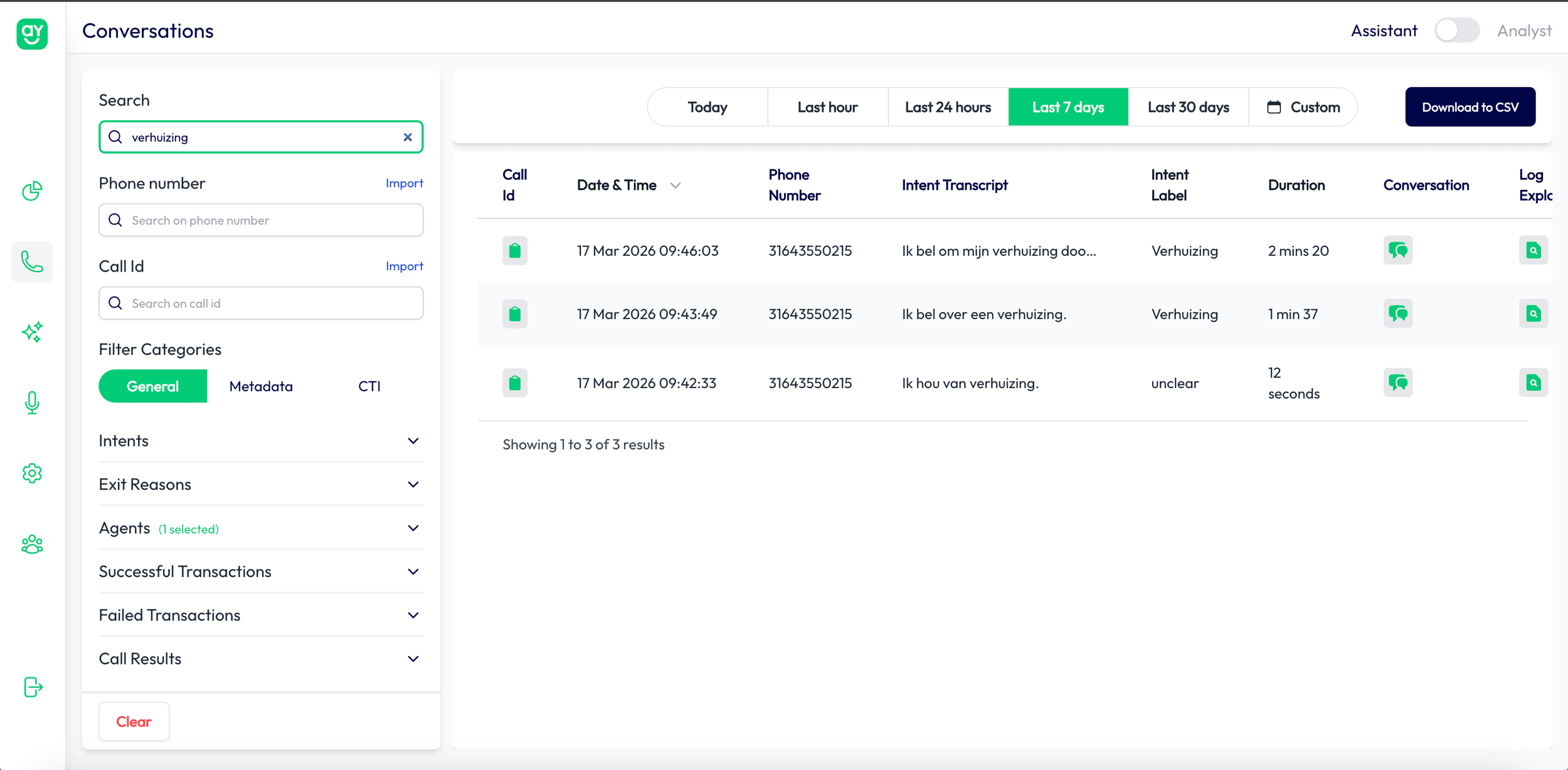Open Log Explorer for the 09:42:33 call
The width and height of the screenshot is (1568, 770).
[1534, 382]
